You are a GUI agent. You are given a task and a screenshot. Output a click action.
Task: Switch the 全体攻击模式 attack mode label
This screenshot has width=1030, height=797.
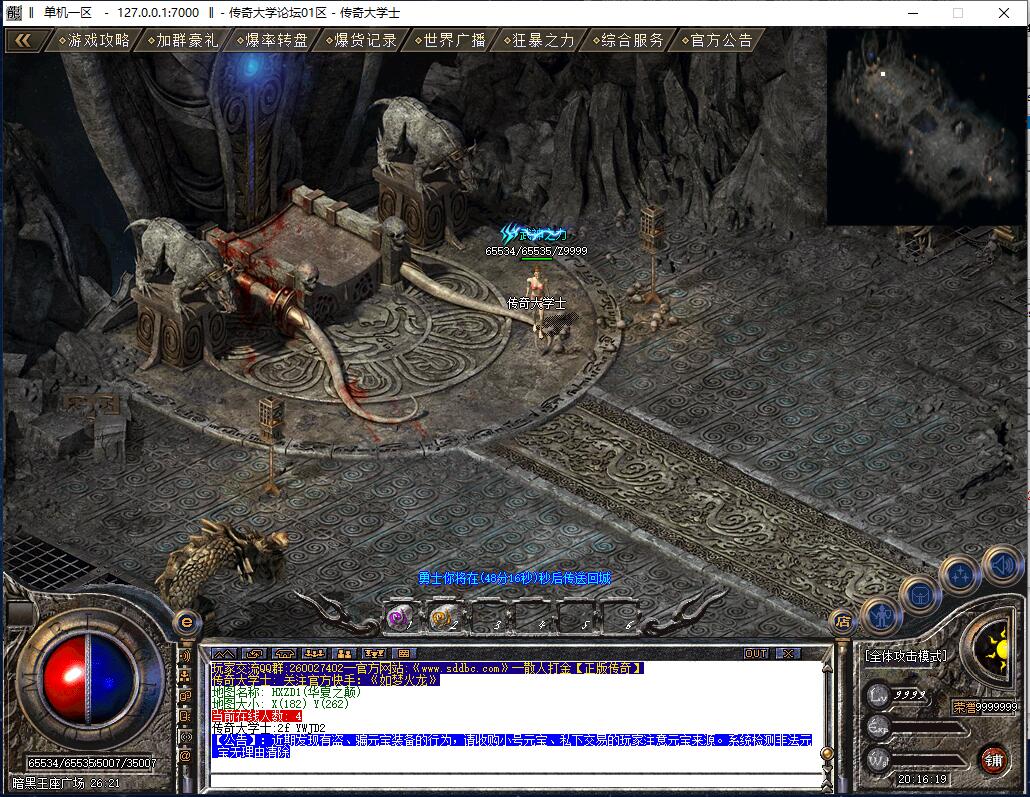tap(906, 656)
